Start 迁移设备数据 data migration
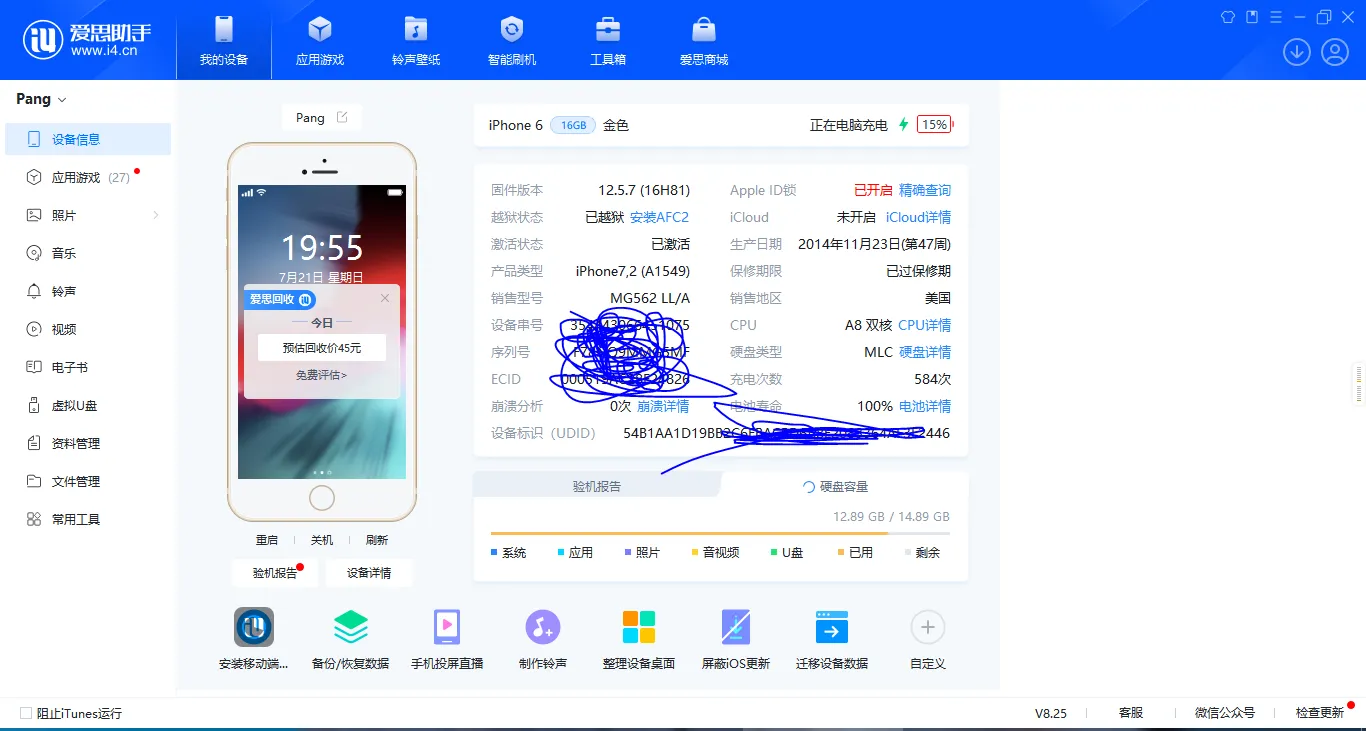Screen dimensions: 1366x731 click(831, 637)
